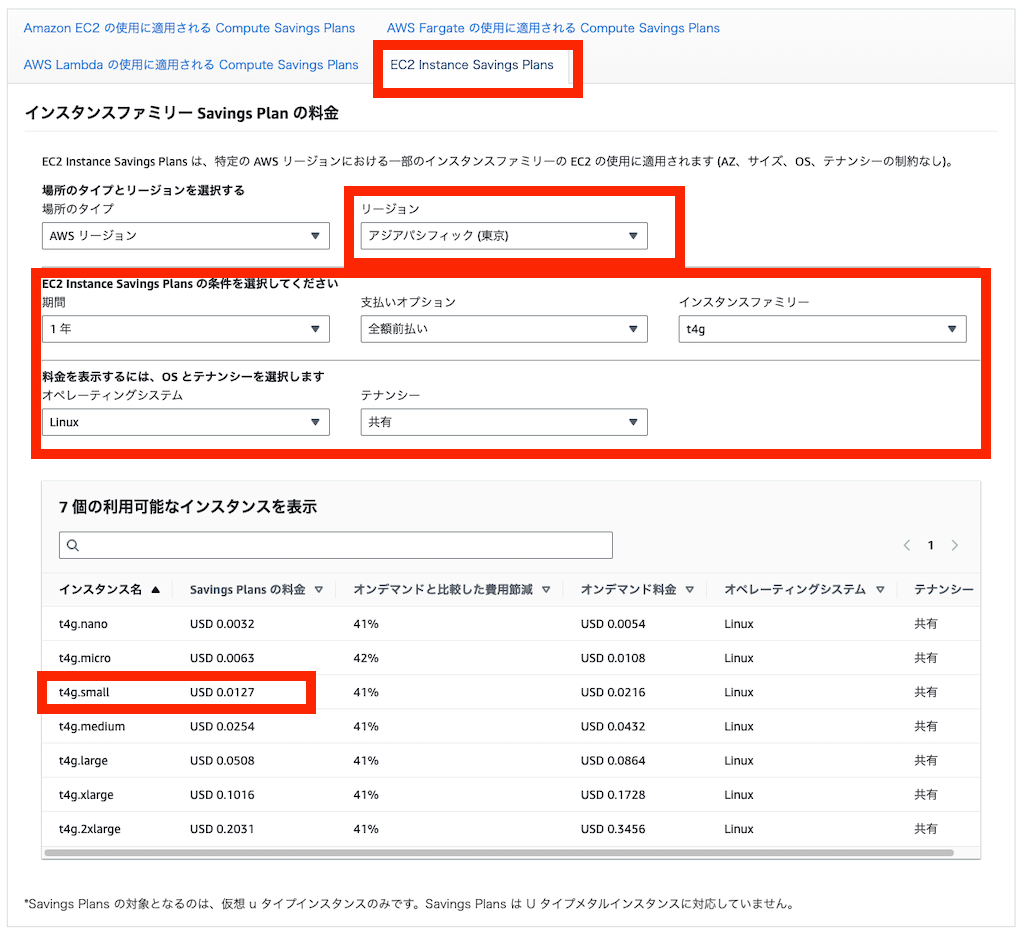Open the Amazon EC2 Compute Savings Plans tab
The height and width of the screenshot is (934, 1024).
[x=189, y=28]
